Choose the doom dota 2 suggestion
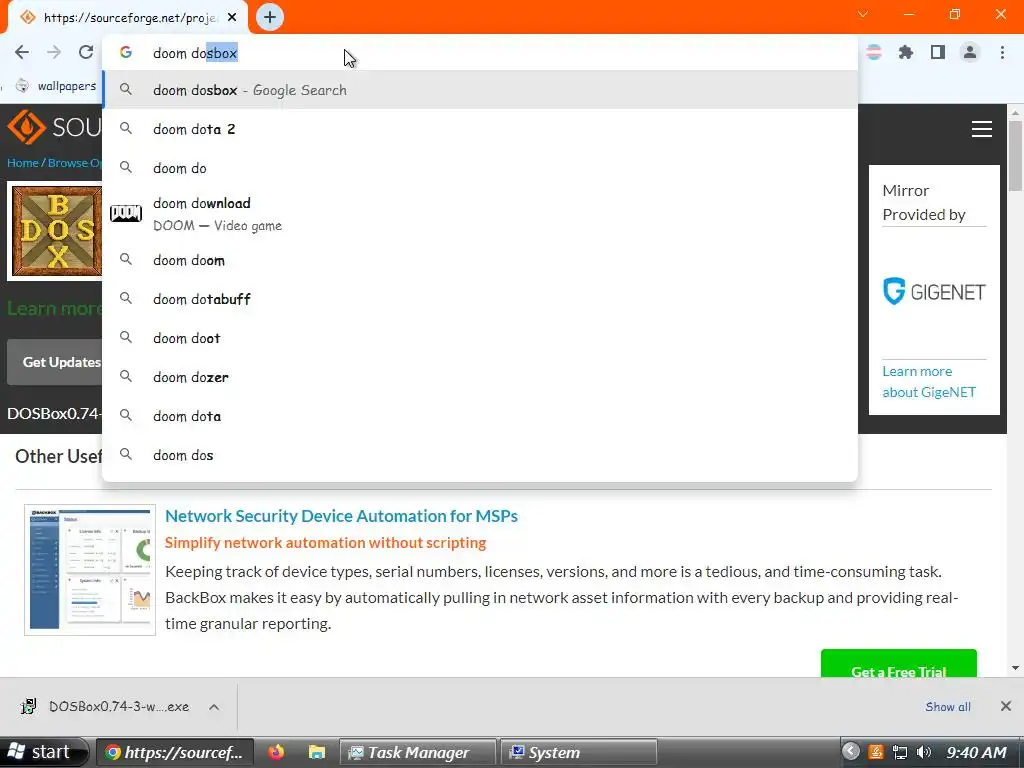 [x=480, y=129]
